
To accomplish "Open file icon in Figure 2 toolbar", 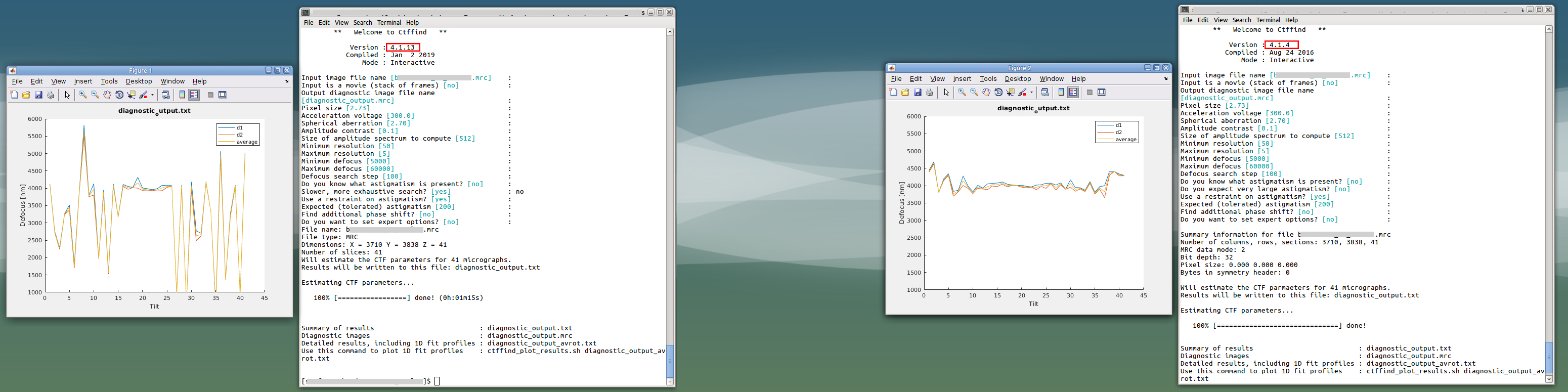I will coord(905,93).
